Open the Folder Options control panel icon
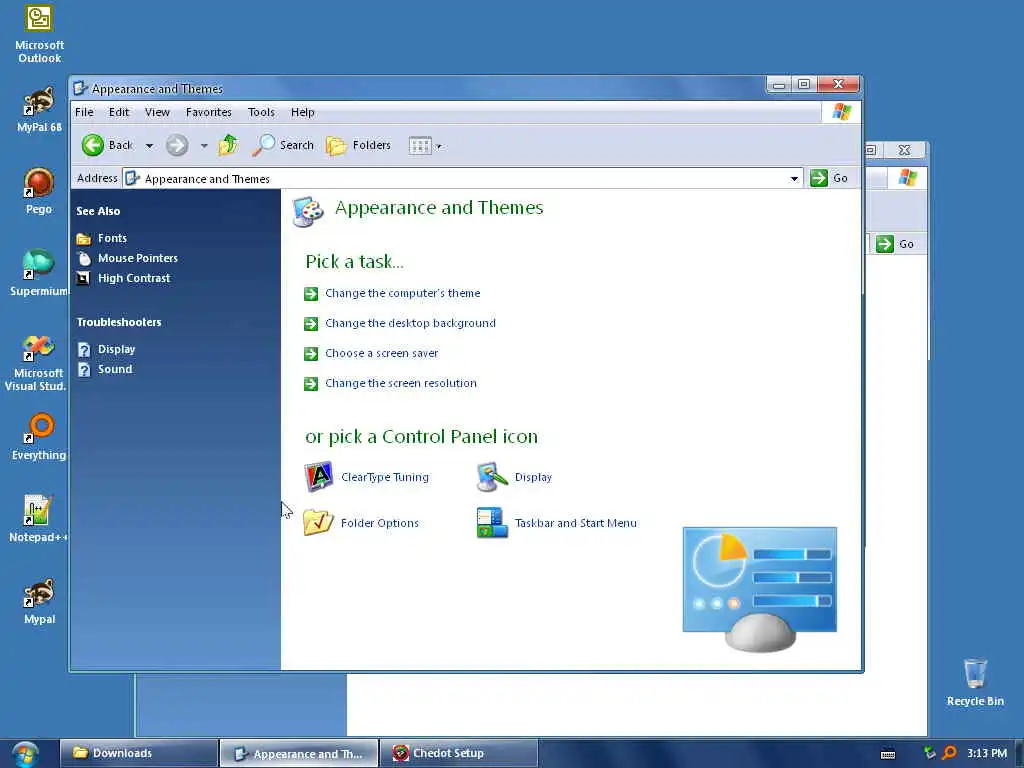This screenshot has width=1024, height=768. 361,522
